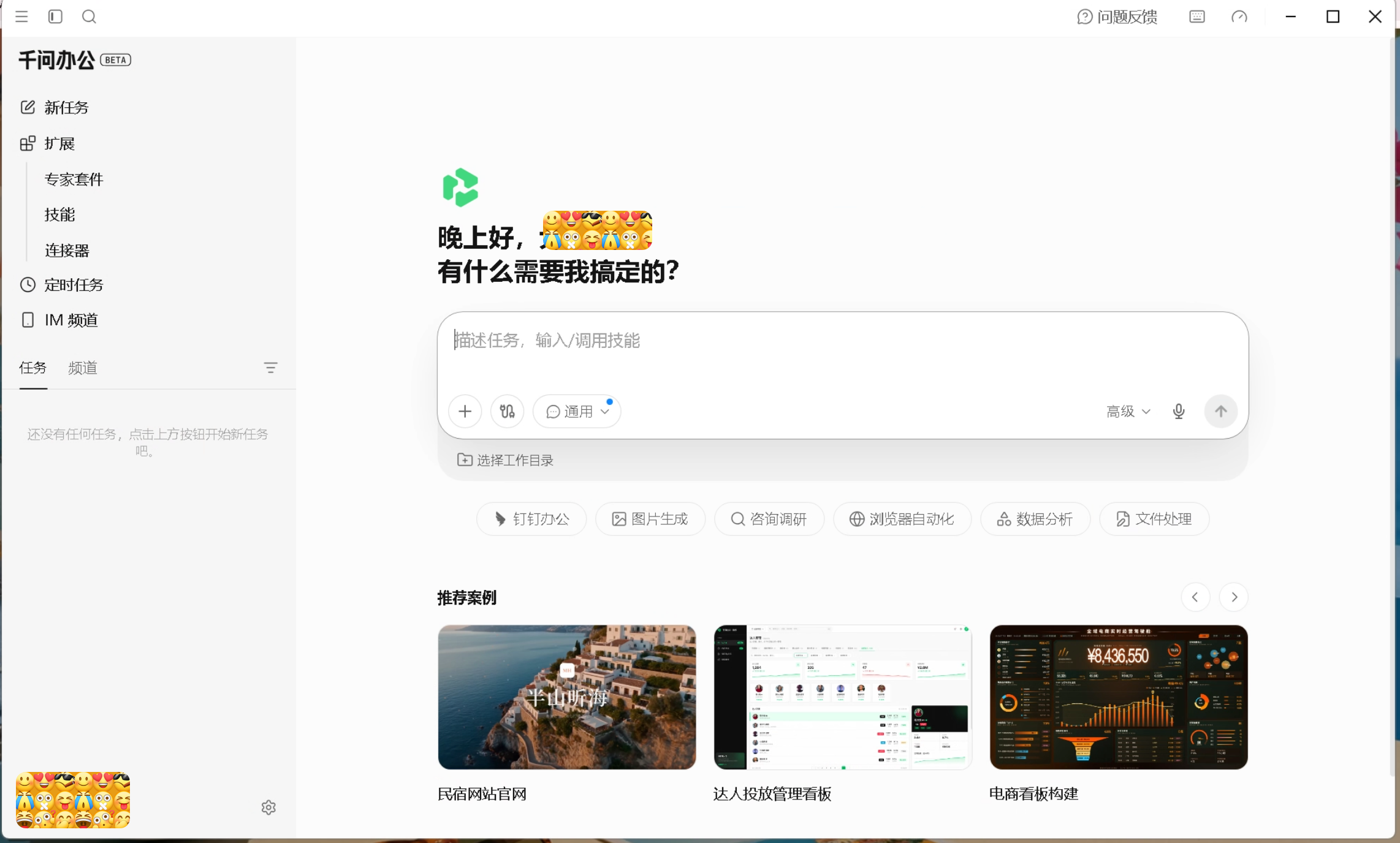Click the 推荐案例 heading
This screenshot has width=1400, height=843.
467,597
